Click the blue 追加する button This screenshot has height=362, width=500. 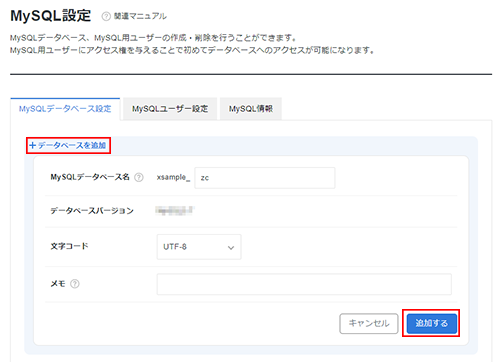tap(431, 323)
